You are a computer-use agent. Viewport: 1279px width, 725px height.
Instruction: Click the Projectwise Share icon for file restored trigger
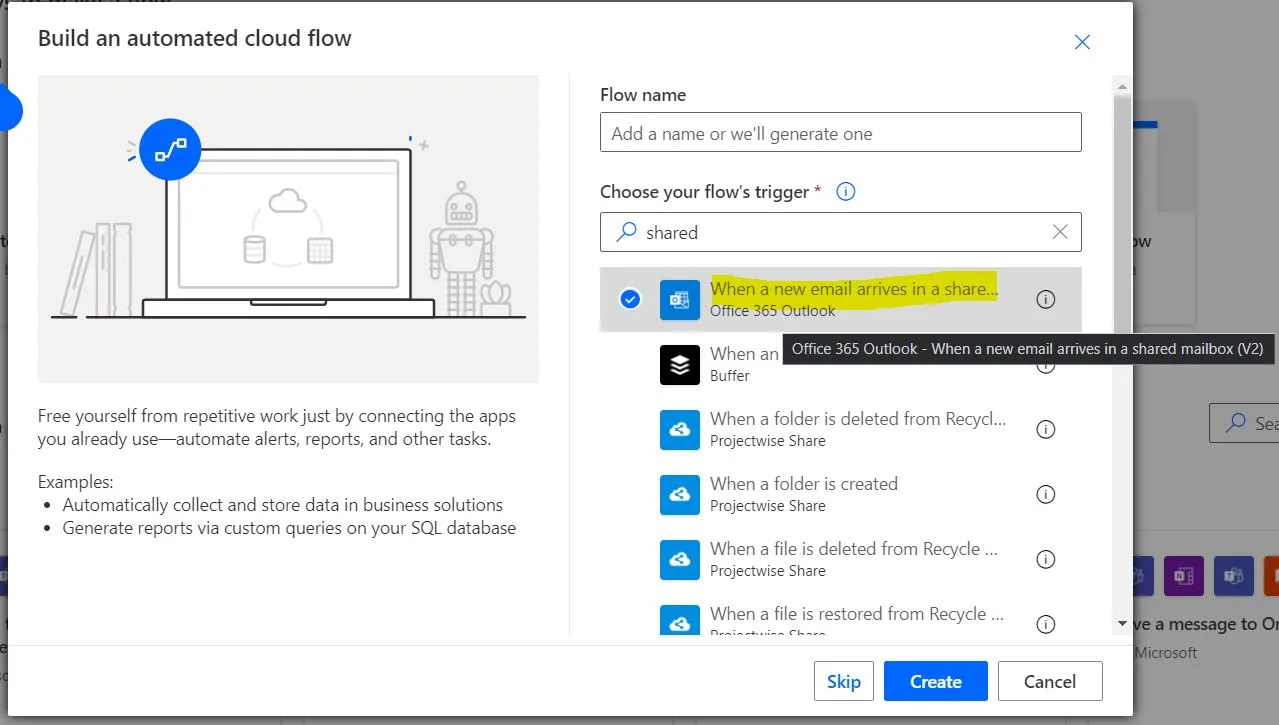(680, 621)
